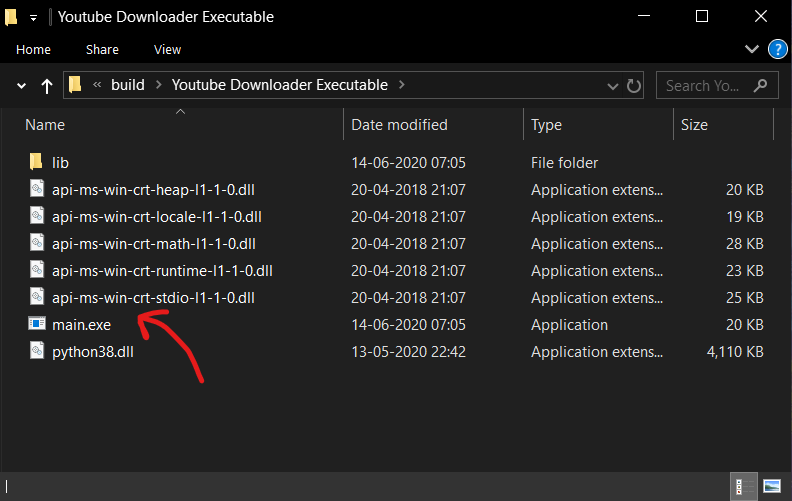The image size is (792, 501).
Task: Click the 19 KB size value
Action: [x=745, y=217]
